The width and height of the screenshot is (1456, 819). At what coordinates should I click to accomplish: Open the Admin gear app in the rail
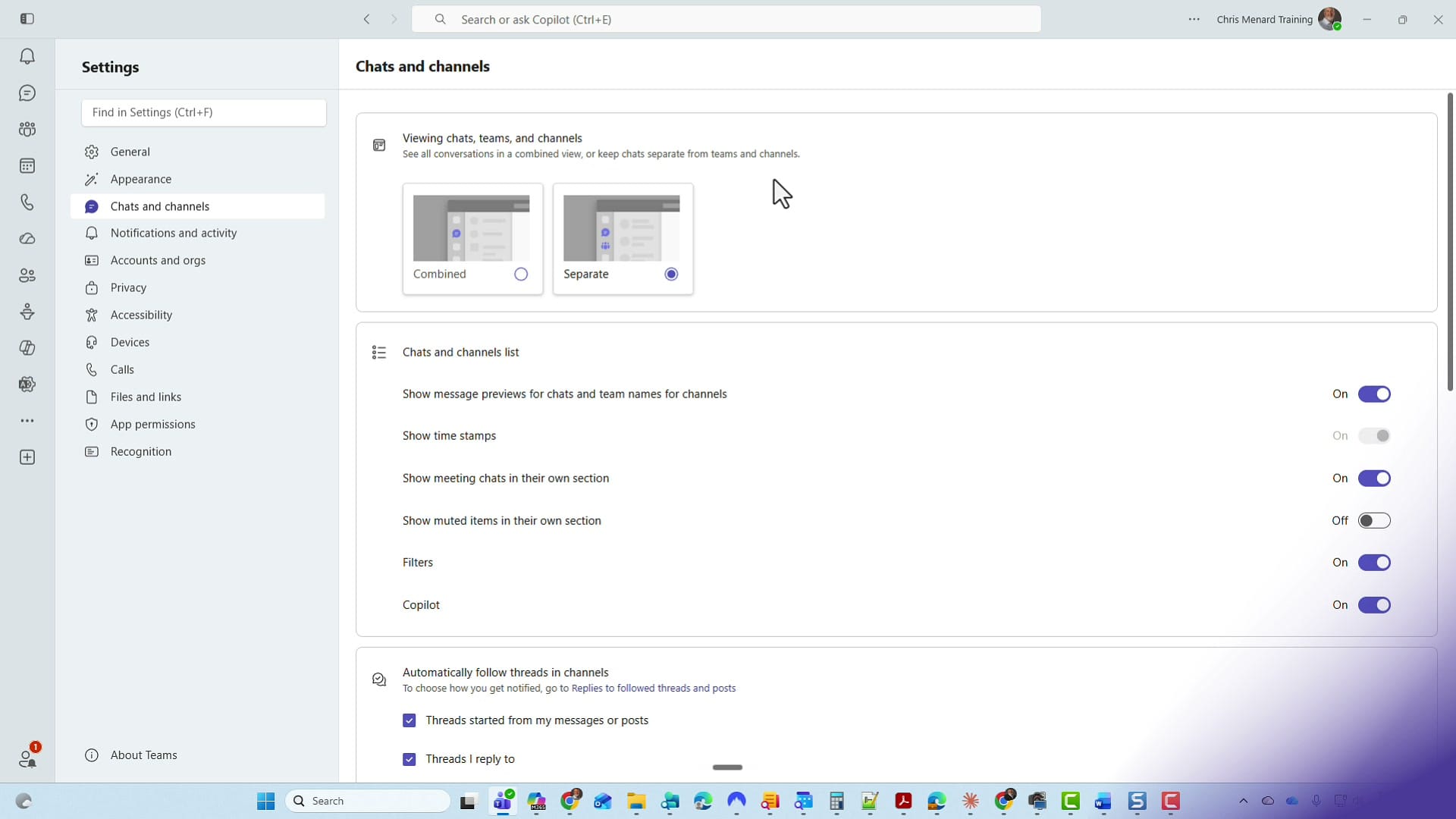coord(27,384)
